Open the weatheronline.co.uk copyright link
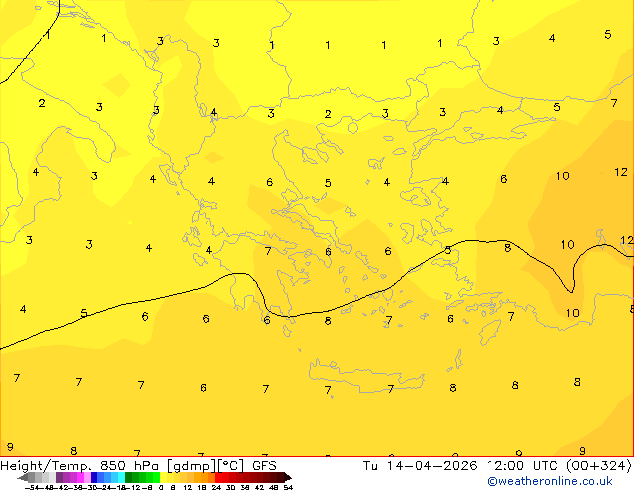Screen dimensions: 634x490 click(x=550, y=481)
